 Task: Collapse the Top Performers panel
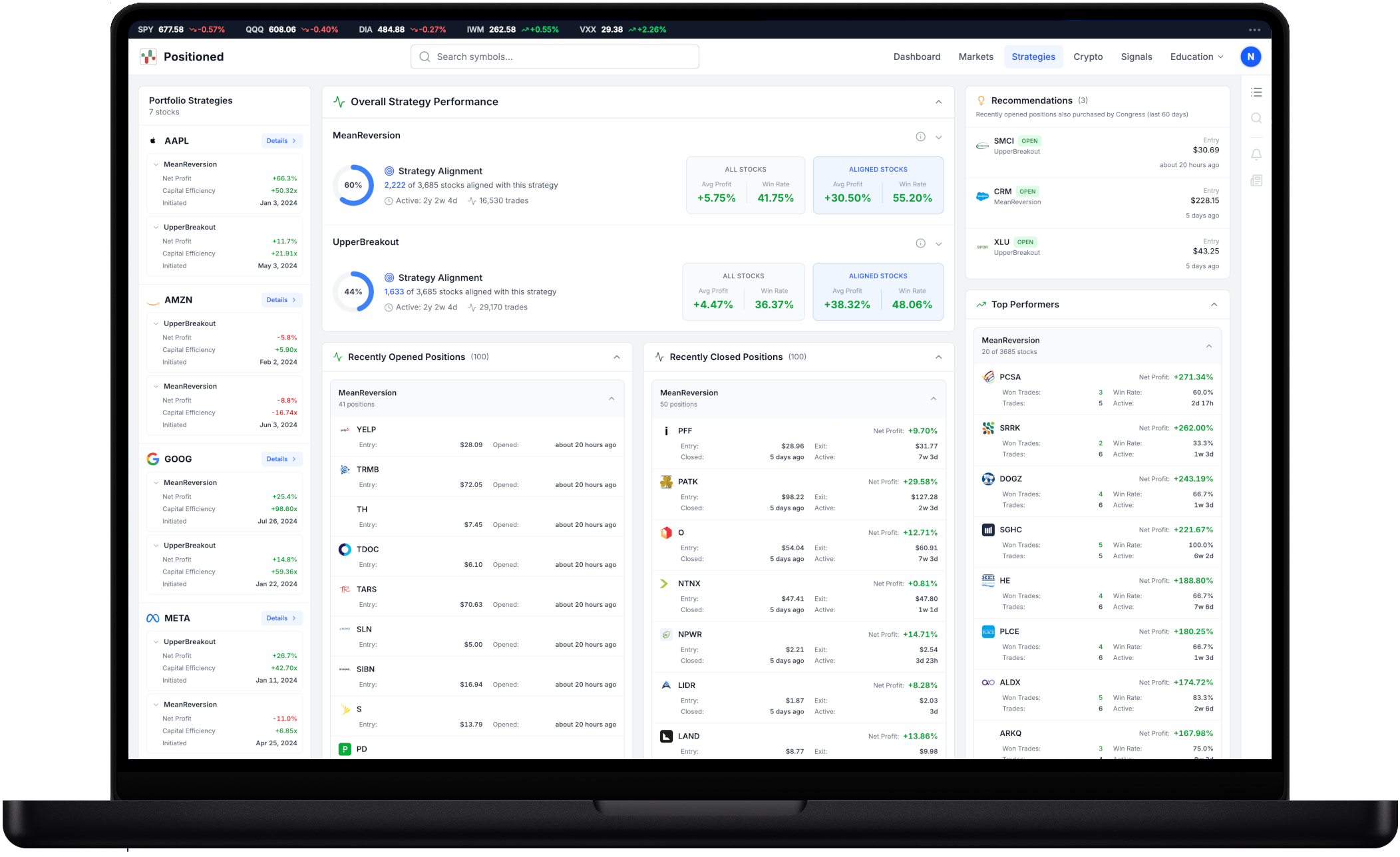click(x=1214, y=305)
